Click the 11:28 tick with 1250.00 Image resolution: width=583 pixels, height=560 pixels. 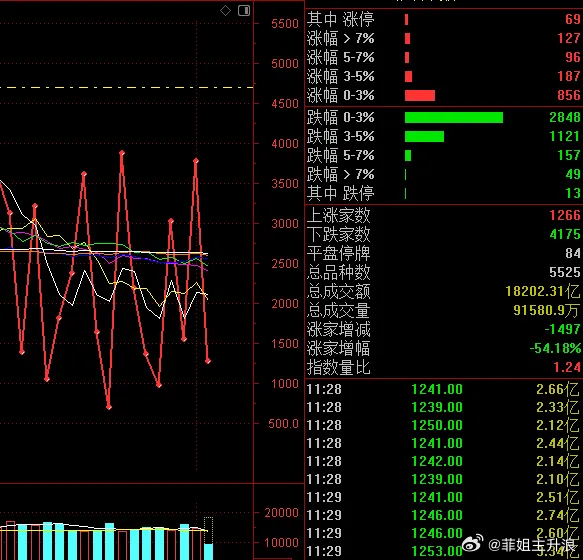pyautogui.click(x=444, y=425)
